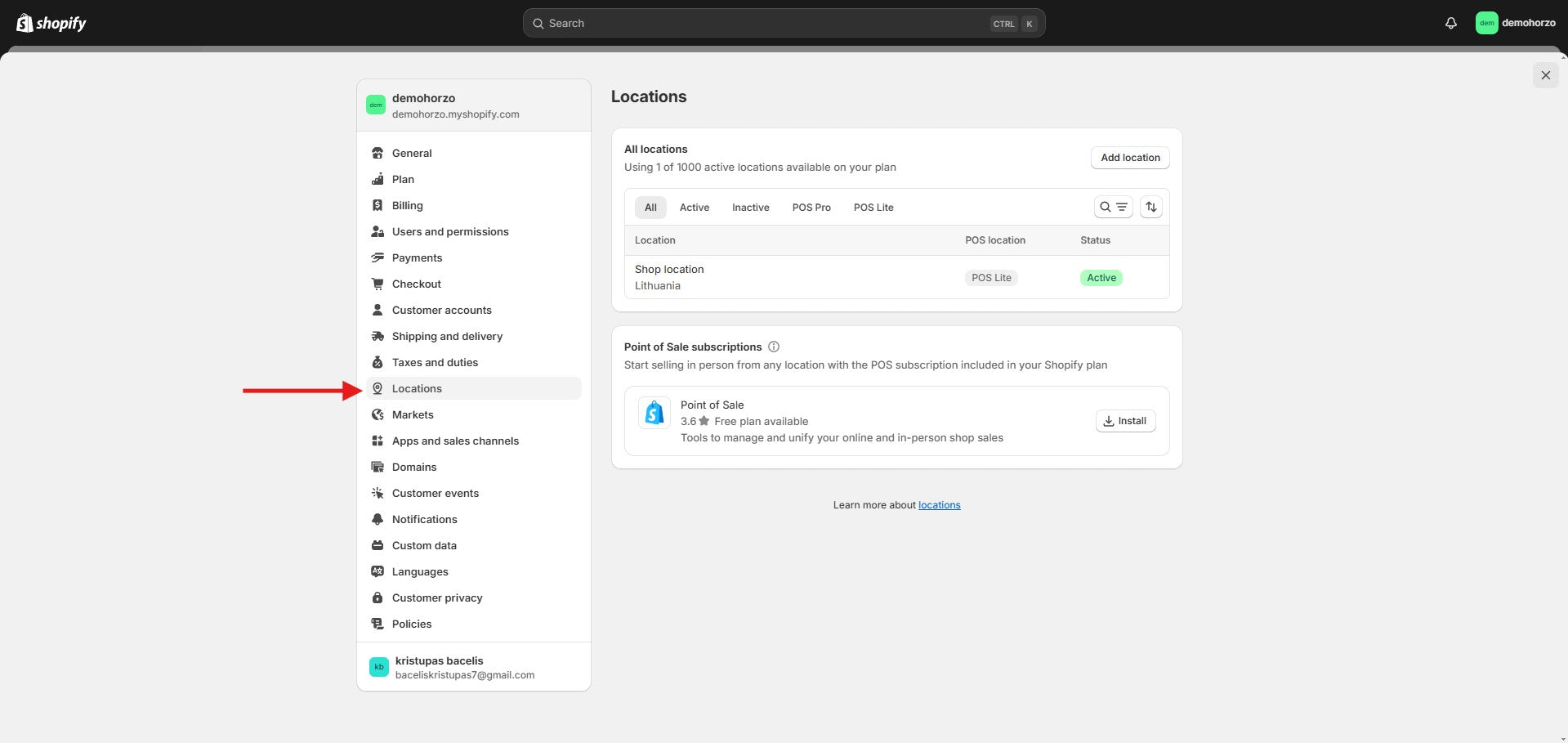Click the sort locations arrows icon
The height and width of the screenshot is (743, 1568).
point(1150,208)
